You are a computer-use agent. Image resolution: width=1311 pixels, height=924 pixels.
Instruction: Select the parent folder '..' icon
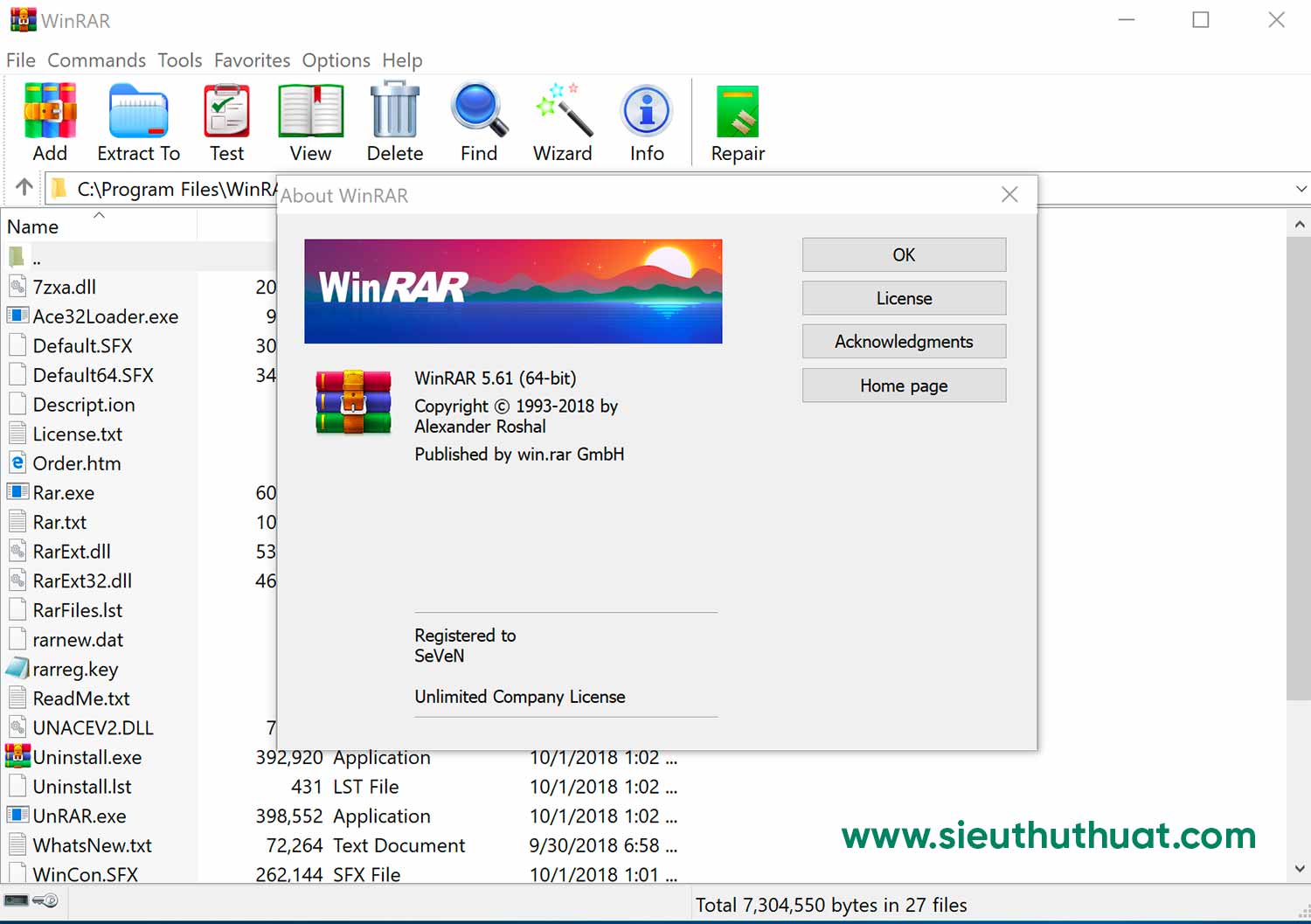17,257
